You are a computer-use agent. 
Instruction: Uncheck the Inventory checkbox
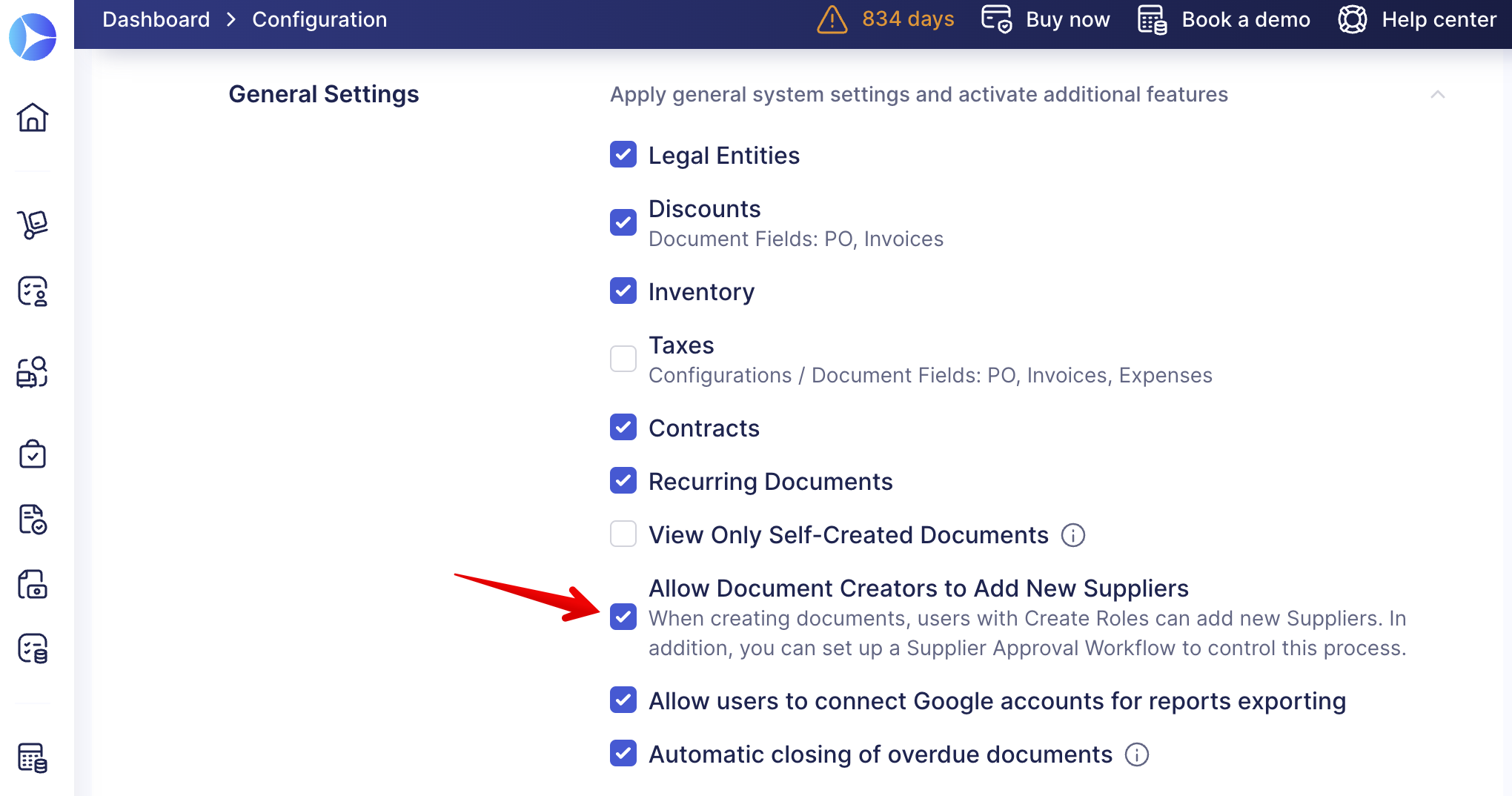click(623, 291)
